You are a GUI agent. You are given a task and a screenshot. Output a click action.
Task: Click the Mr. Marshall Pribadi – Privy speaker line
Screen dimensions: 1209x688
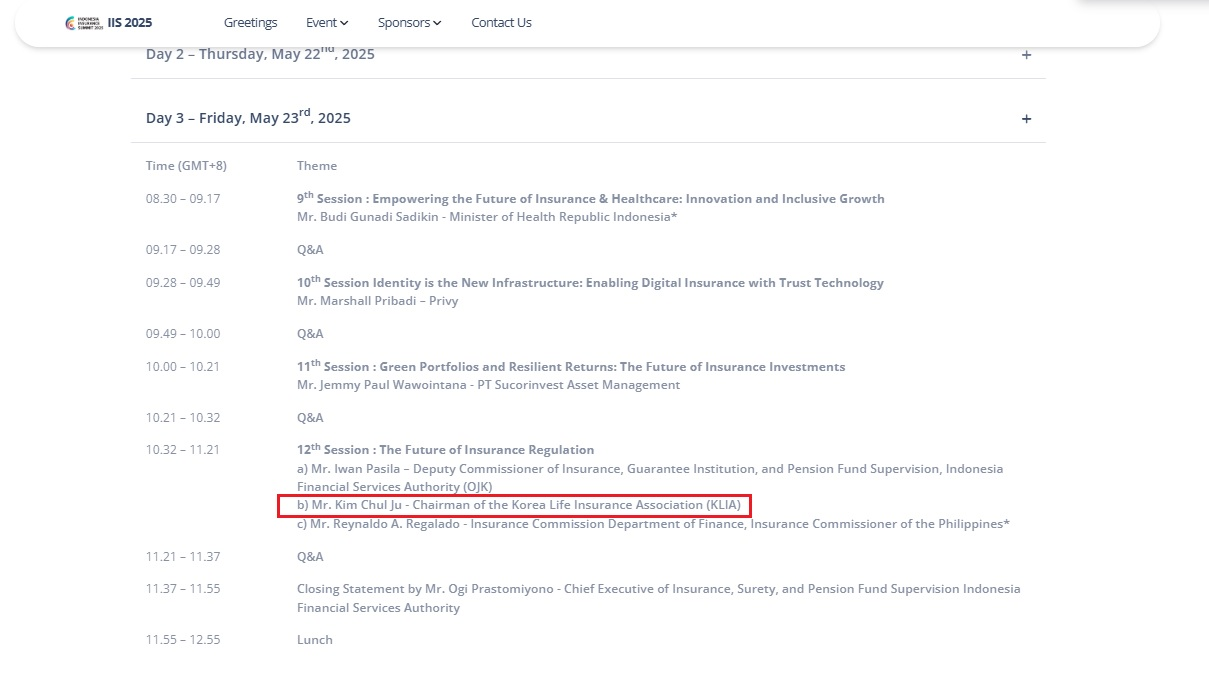(x=377, y=301)
